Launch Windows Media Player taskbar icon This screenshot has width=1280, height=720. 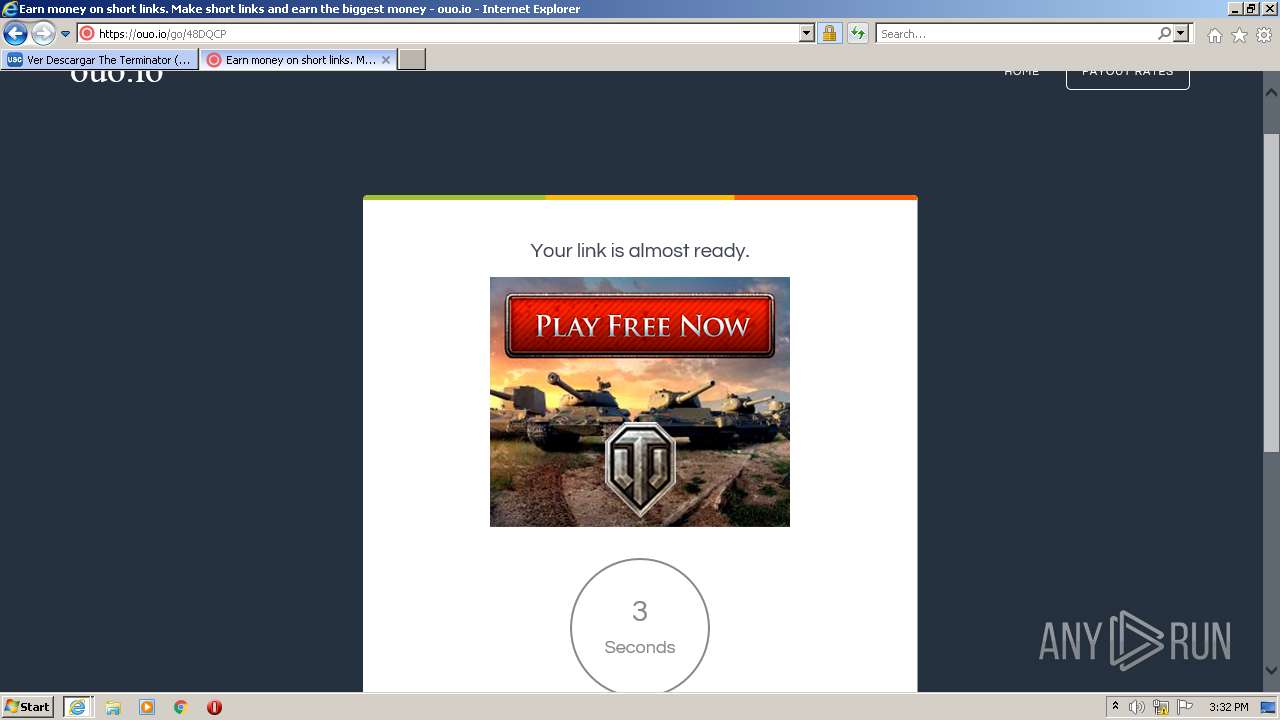coord(147,707)
